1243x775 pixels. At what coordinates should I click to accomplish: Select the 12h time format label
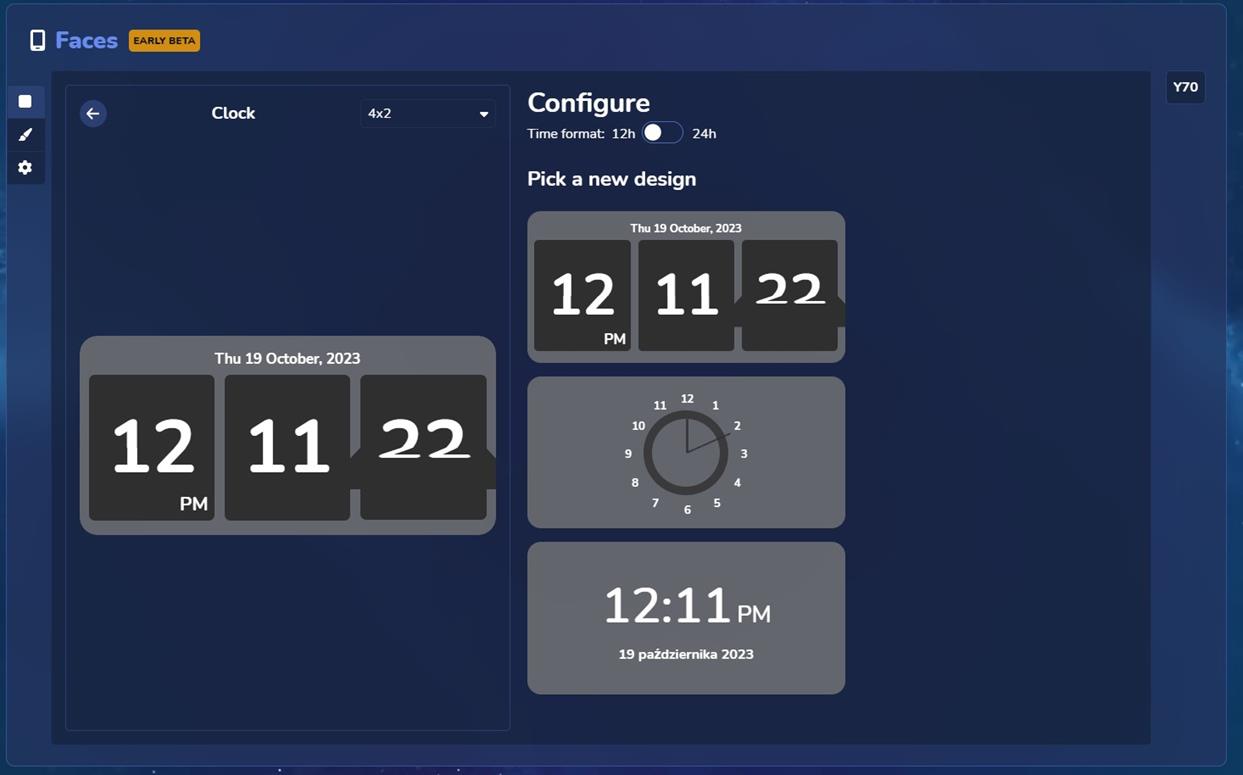[x=623, y=134]
